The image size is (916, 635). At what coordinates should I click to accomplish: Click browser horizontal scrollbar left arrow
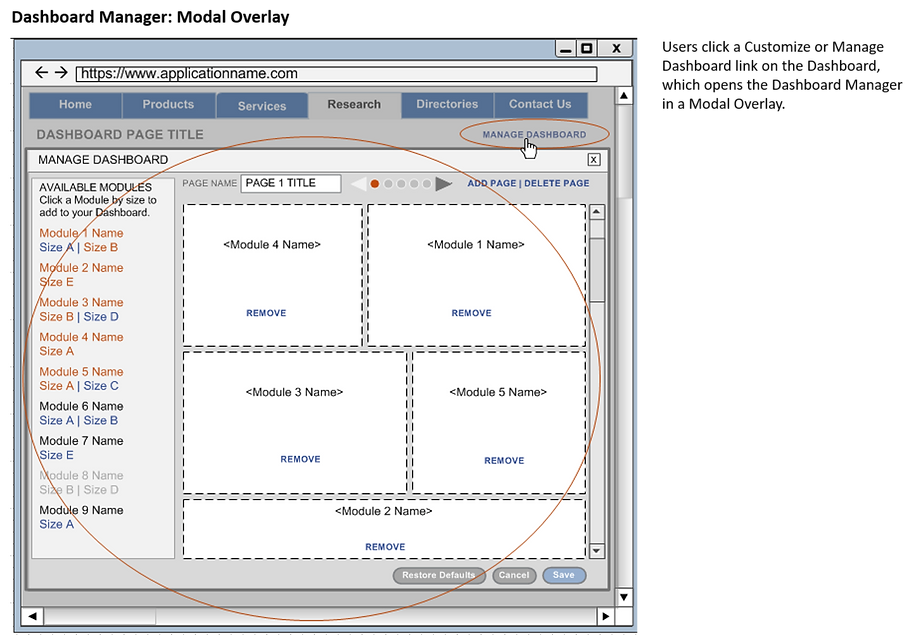tap(32, 616)
